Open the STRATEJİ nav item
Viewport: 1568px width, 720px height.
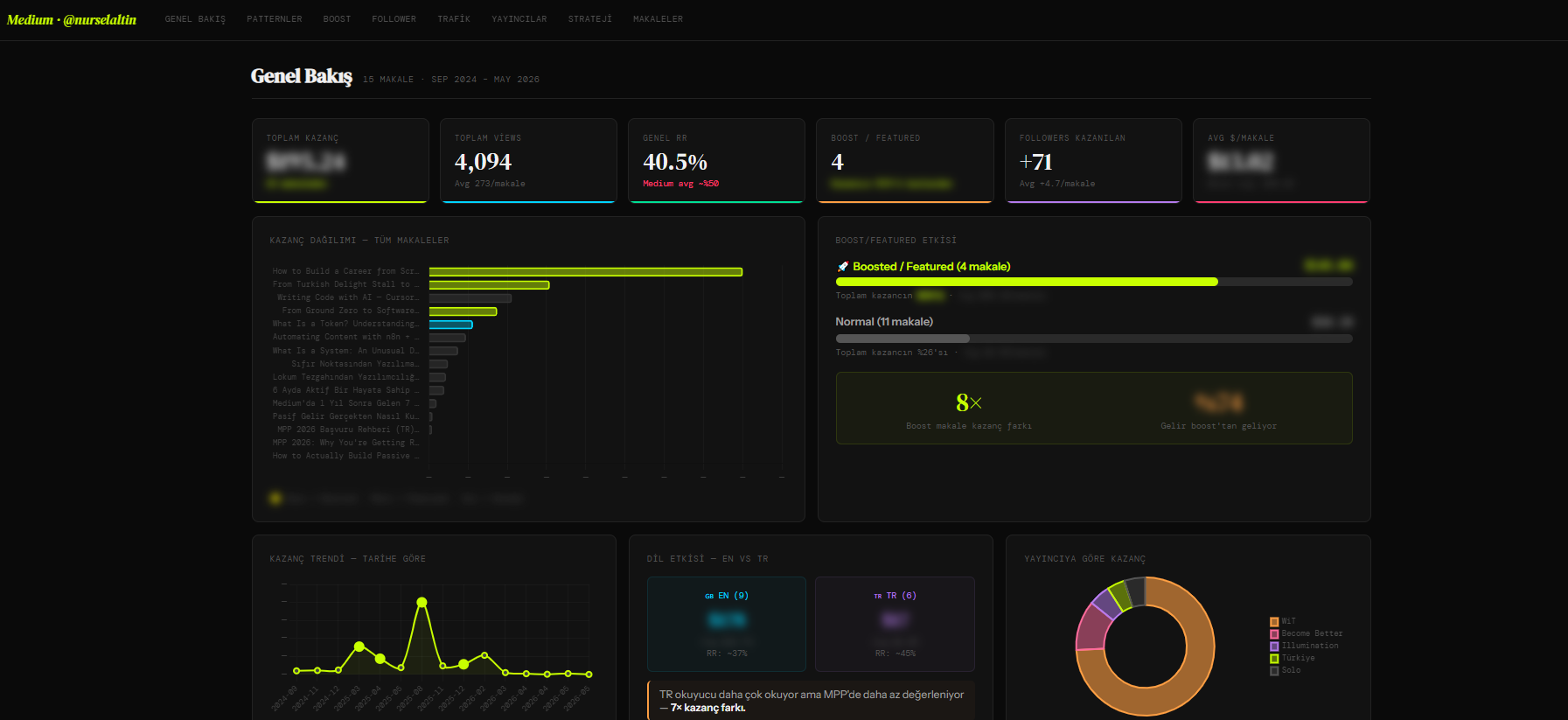pos(590,19)
